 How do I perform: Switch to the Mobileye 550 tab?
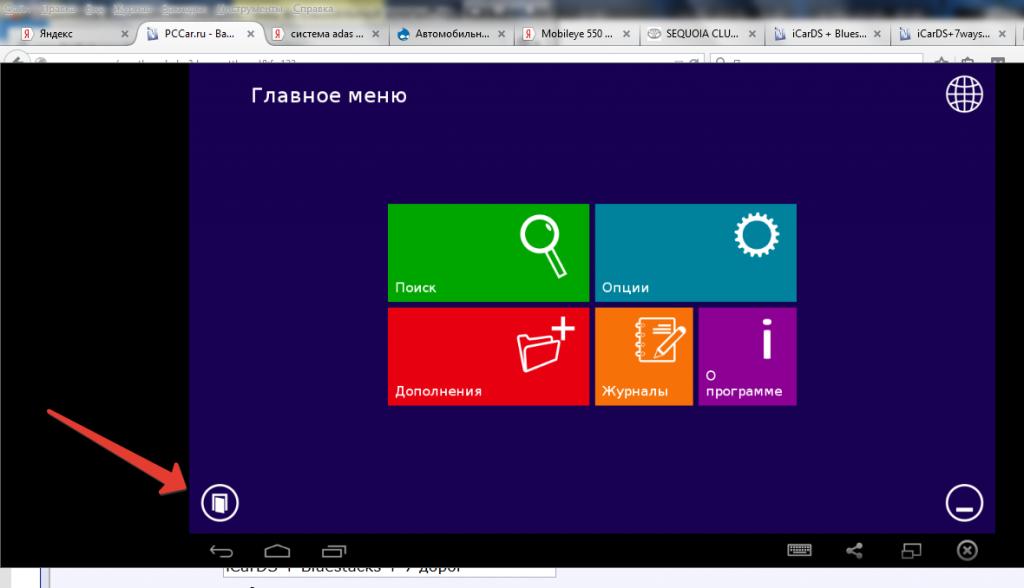click(575, 33)
